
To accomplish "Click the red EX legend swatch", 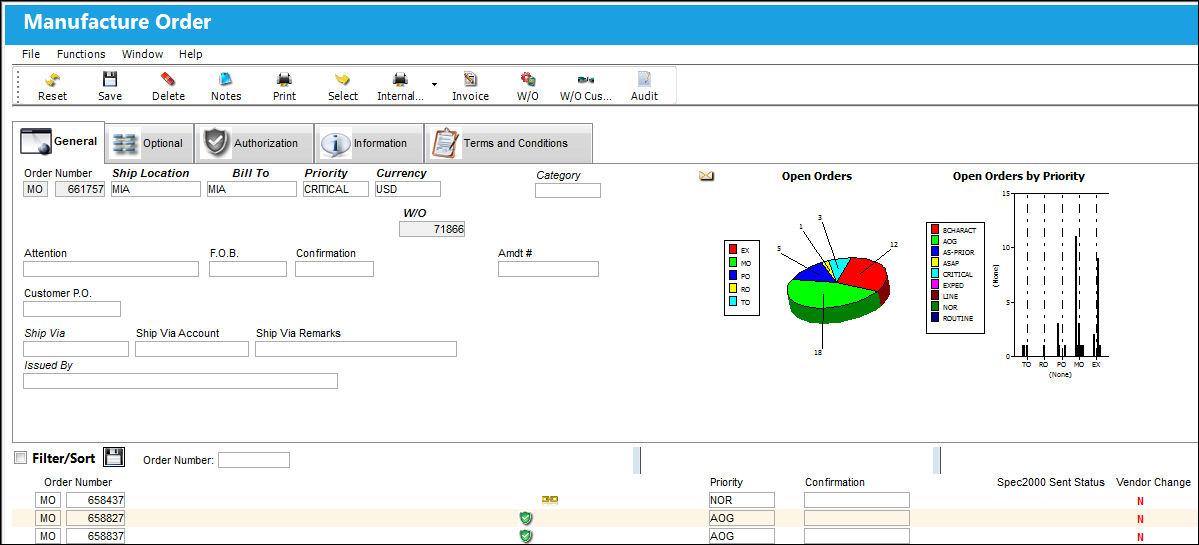I will tap(733, 250).
